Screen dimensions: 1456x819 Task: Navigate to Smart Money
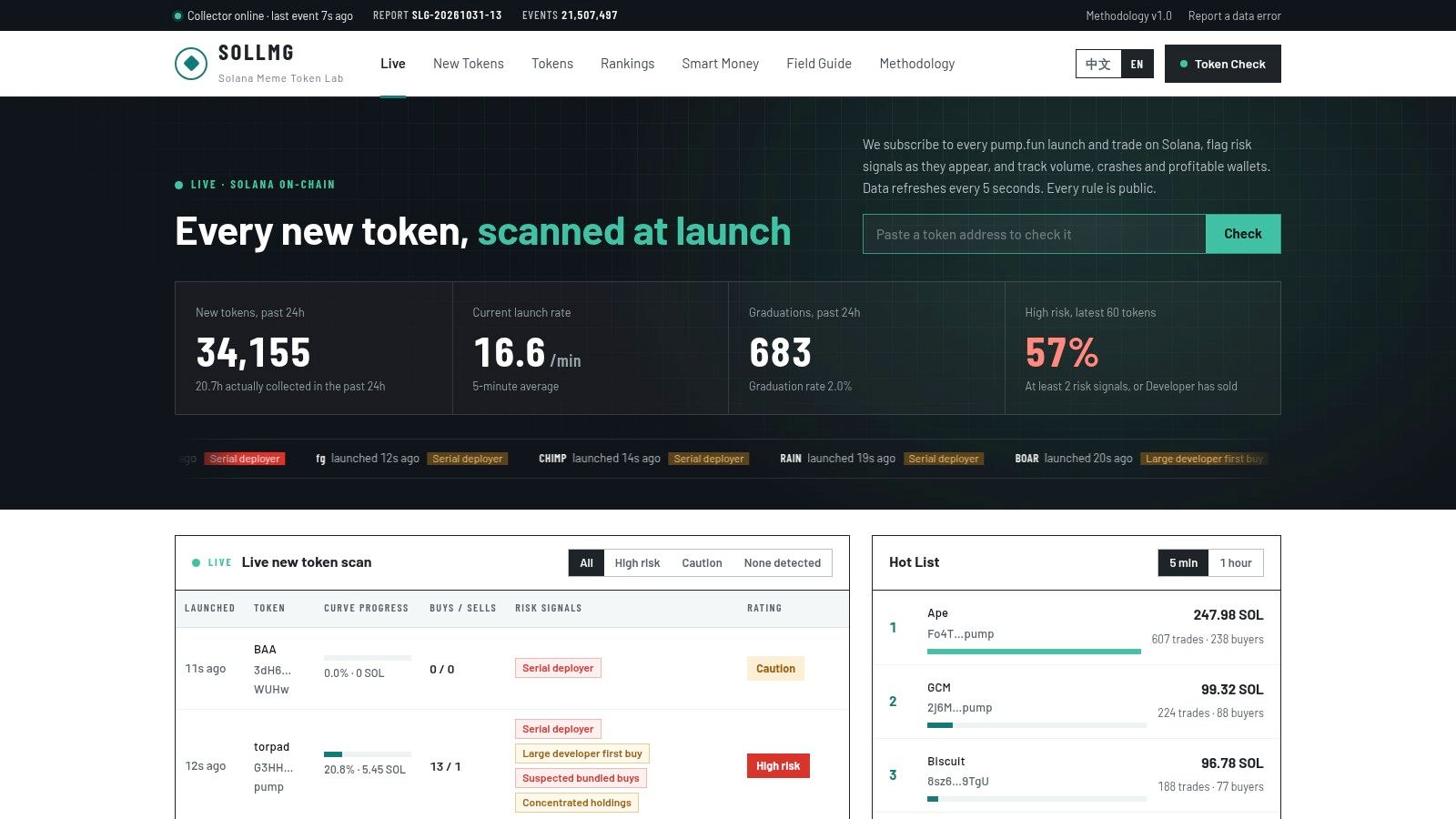click(x=721, y=64)
